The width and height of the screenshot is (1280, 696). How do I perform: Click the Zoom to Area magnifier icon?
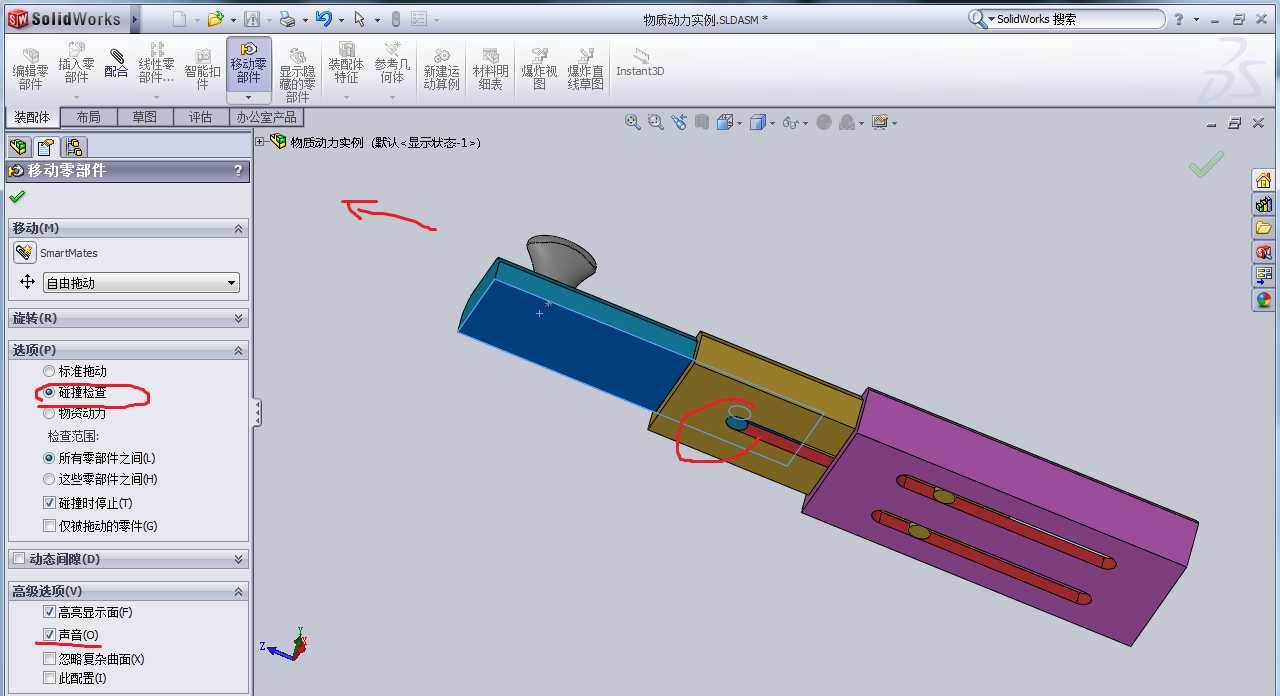tap(656, 122)
